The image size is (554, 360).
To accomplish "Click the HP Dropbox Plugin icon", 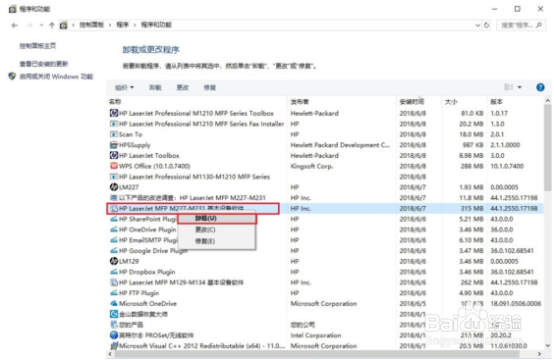I will click(114, 272).
